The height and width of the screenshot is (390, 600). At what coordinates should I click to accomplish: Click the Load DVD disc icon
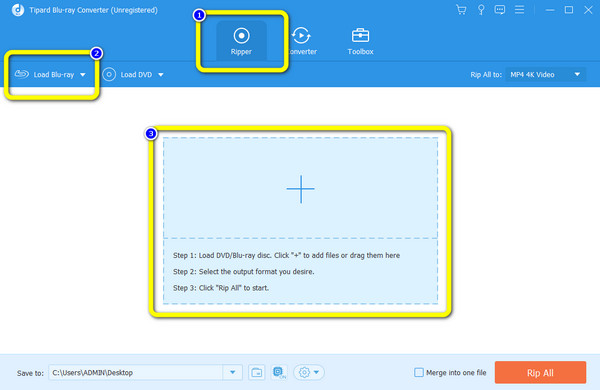pyautogui.click(x=109, y=74)
